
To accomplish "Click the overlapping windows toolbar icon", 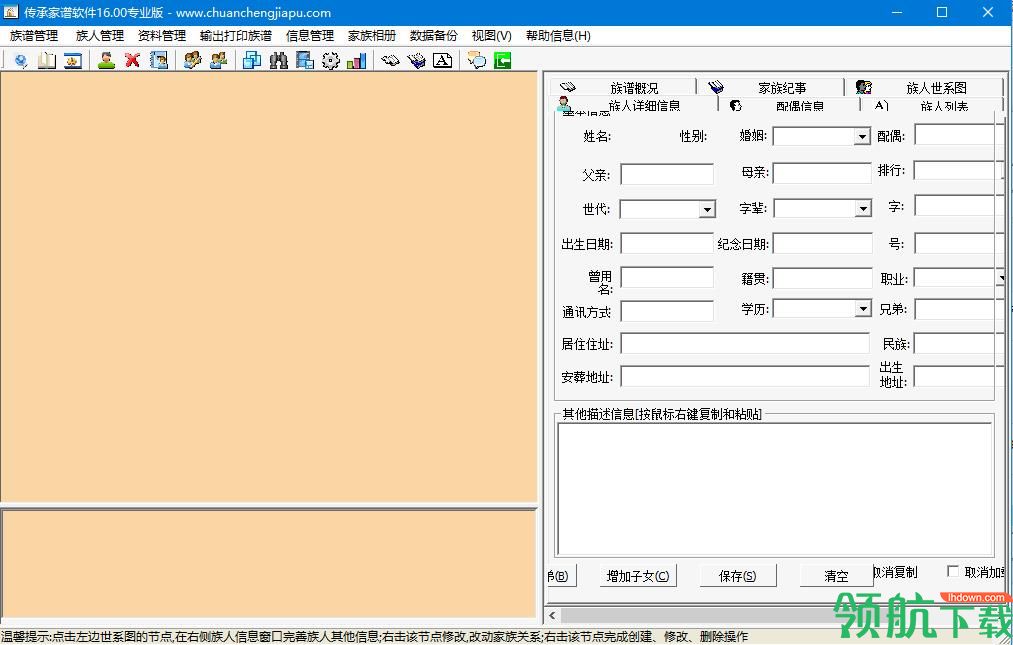I will coord(252,61).
